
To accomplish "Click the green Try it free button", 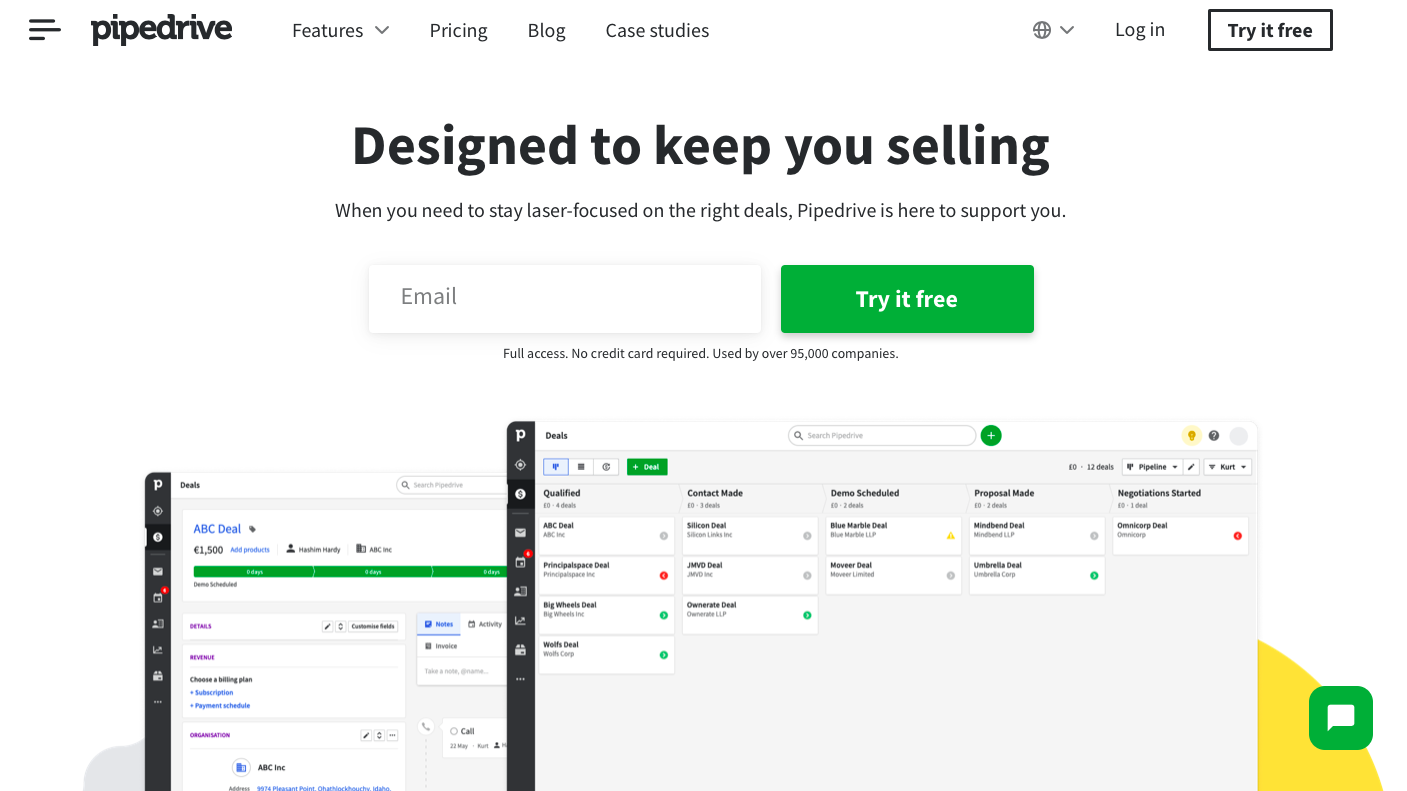I will click(x=907, y=299).
